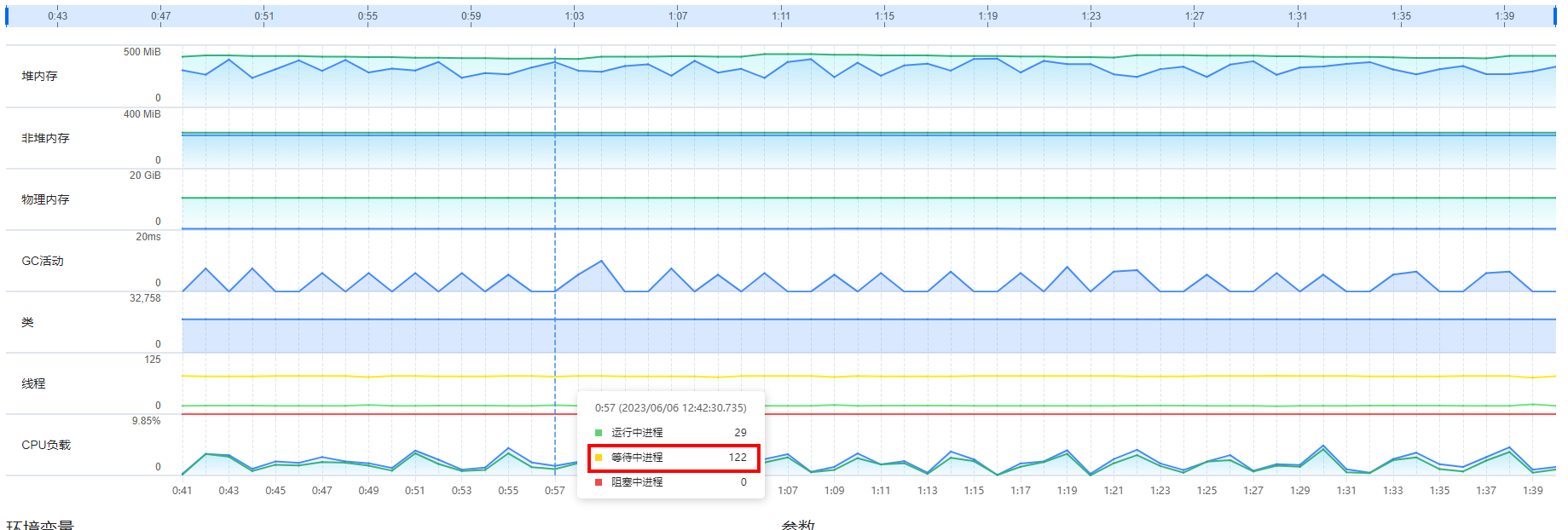The height and width of the screenshot is (530, 1568).
Task: Click the tooltip timestamp 0:57 (2023/06/06 12:42:30.735)
Action: (x=670, y=408)
